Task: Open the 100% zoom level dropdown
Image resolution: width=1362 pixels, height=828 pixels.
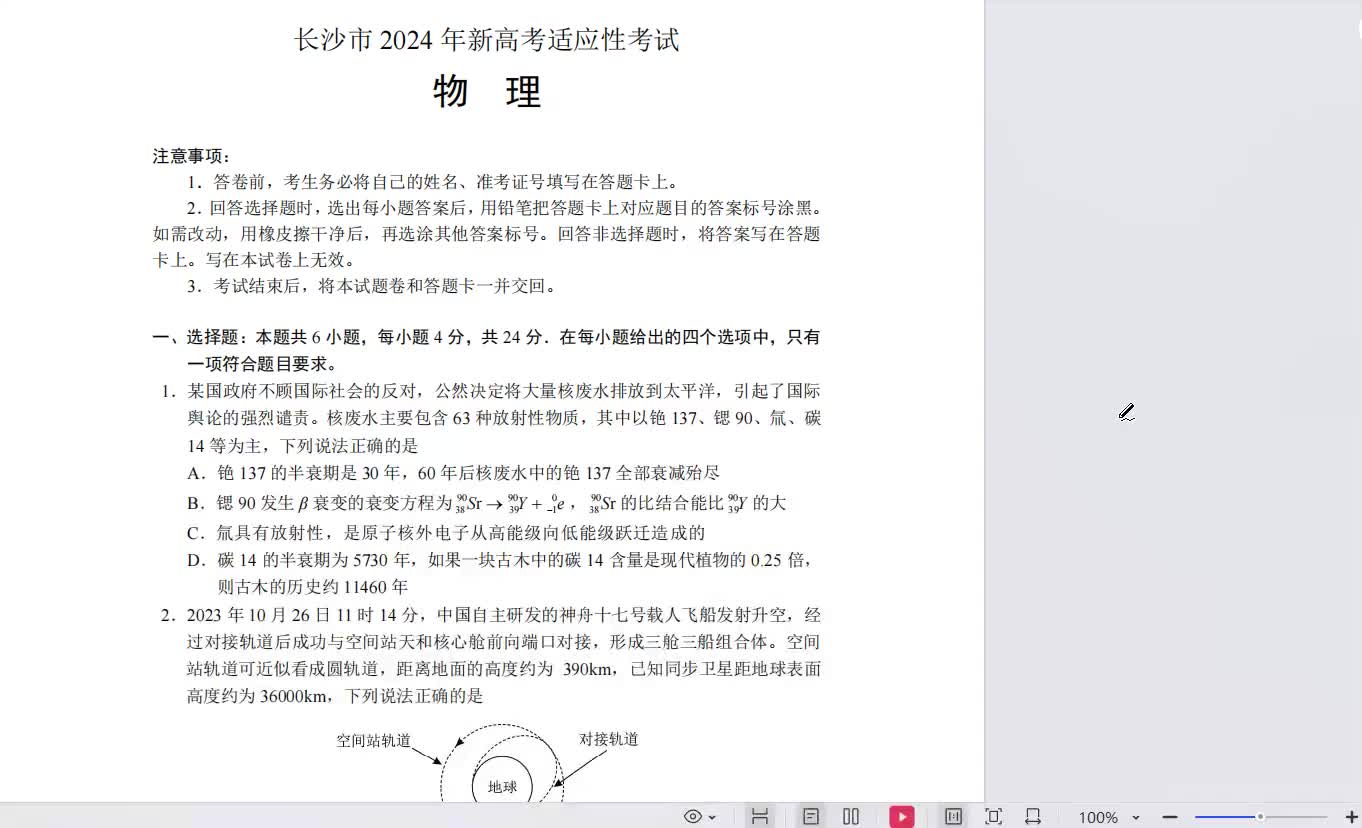Action: pos(1109,818)
